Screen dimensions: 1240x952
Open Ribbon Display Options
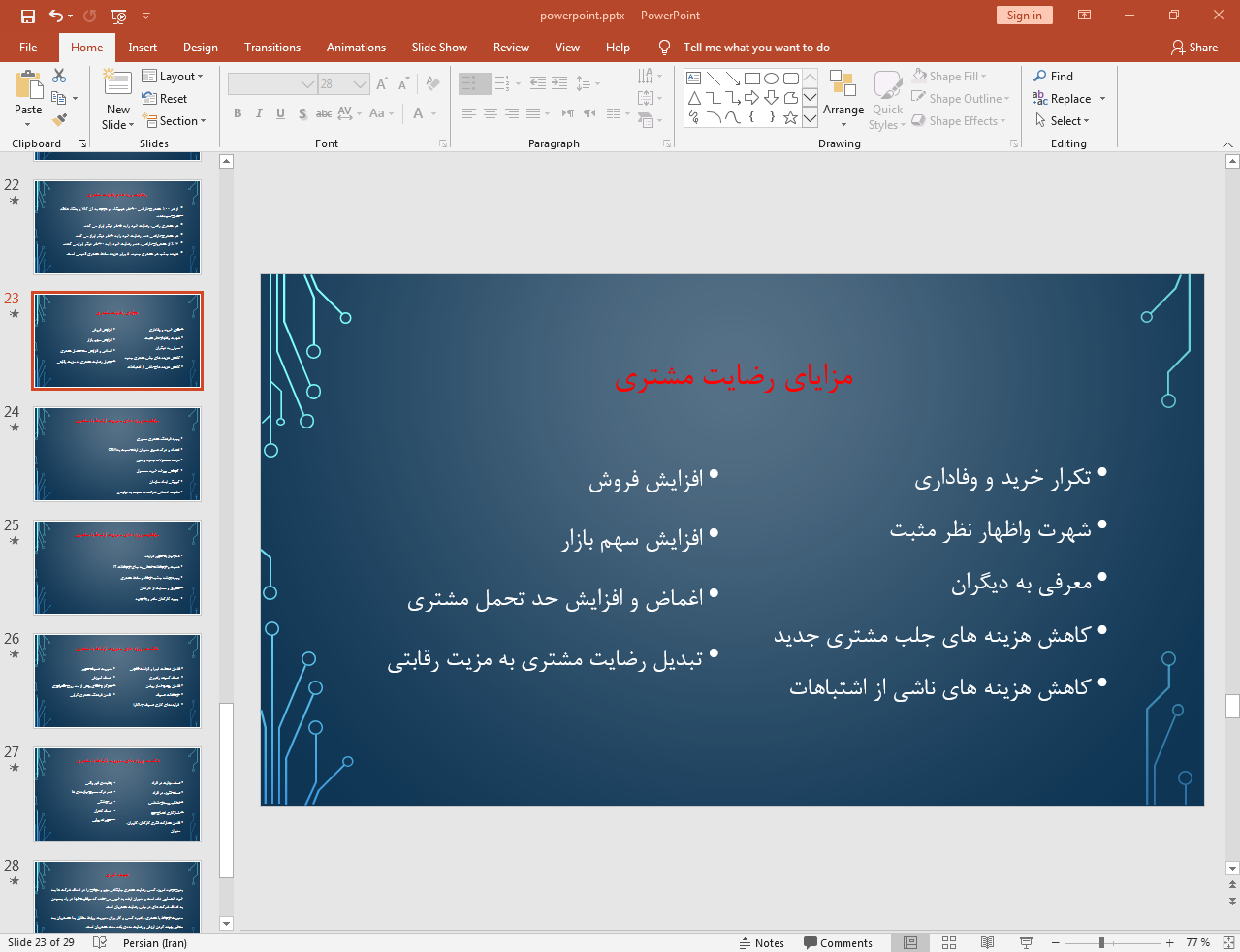pos(1084,16)
